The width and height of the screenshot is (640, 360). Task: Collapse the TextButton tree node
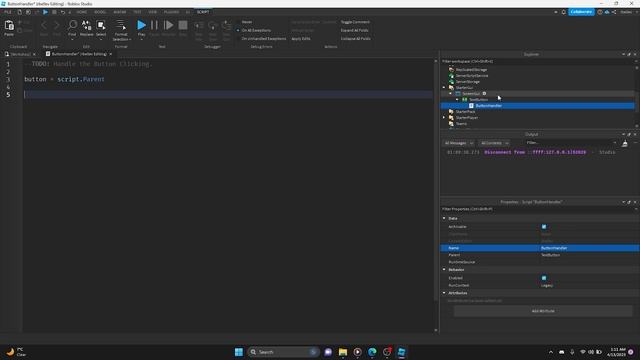(x=457, y=100)
